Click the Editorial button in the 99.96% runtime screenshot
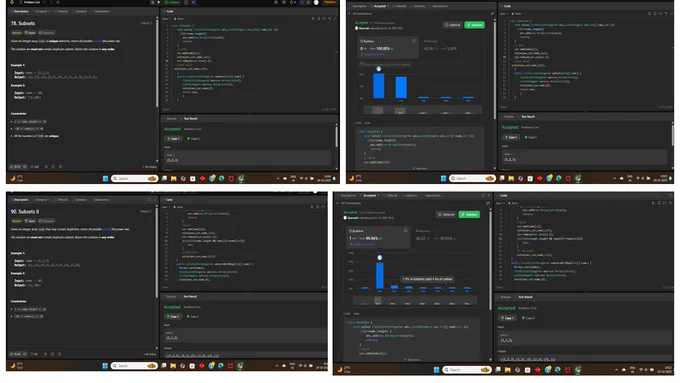 coord(445,214)
